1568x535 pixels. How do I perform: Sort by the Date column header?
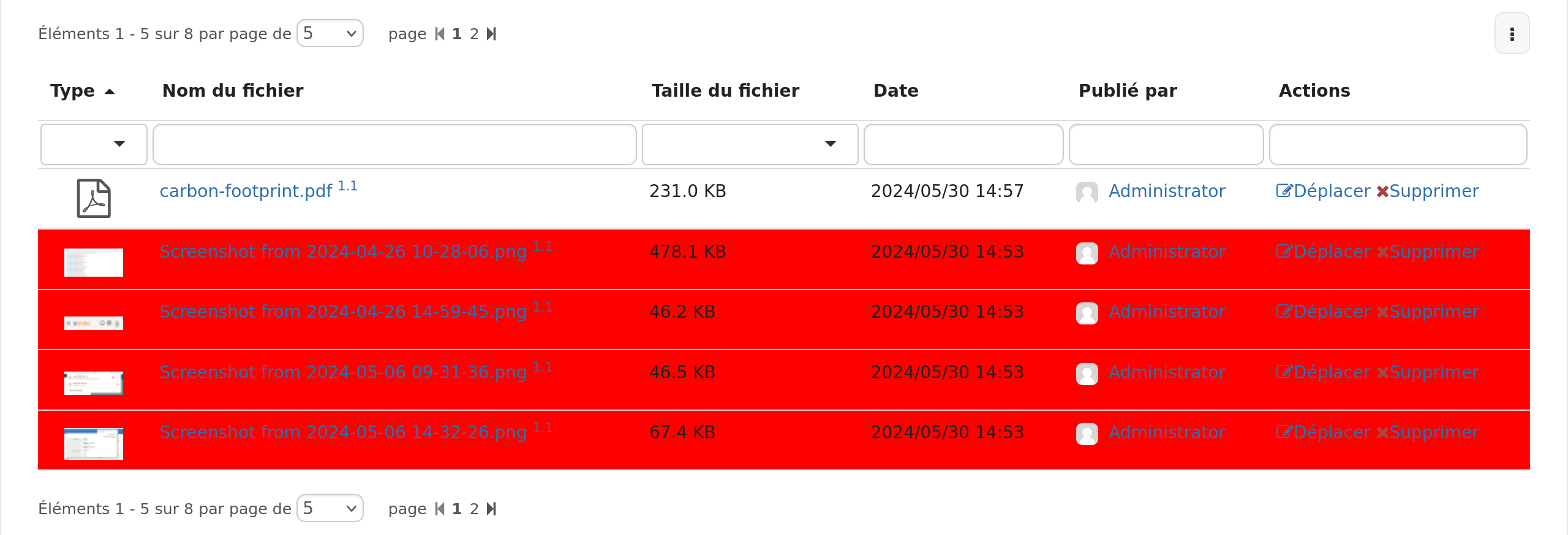pos(895,91)
